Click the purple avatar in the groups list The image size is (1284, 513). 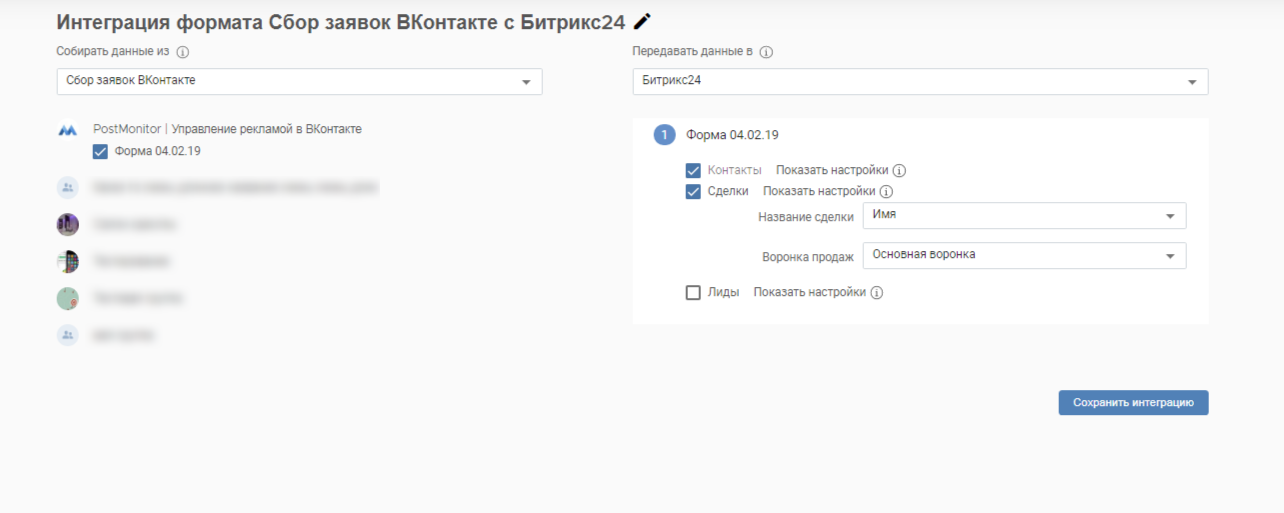pyautogui.click(x=68, y=224)
